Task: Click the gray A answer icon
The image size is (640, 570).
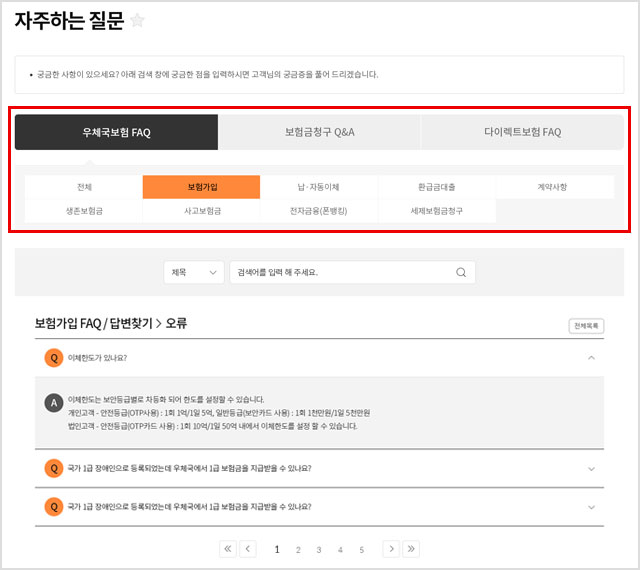Action: [54, 403]
